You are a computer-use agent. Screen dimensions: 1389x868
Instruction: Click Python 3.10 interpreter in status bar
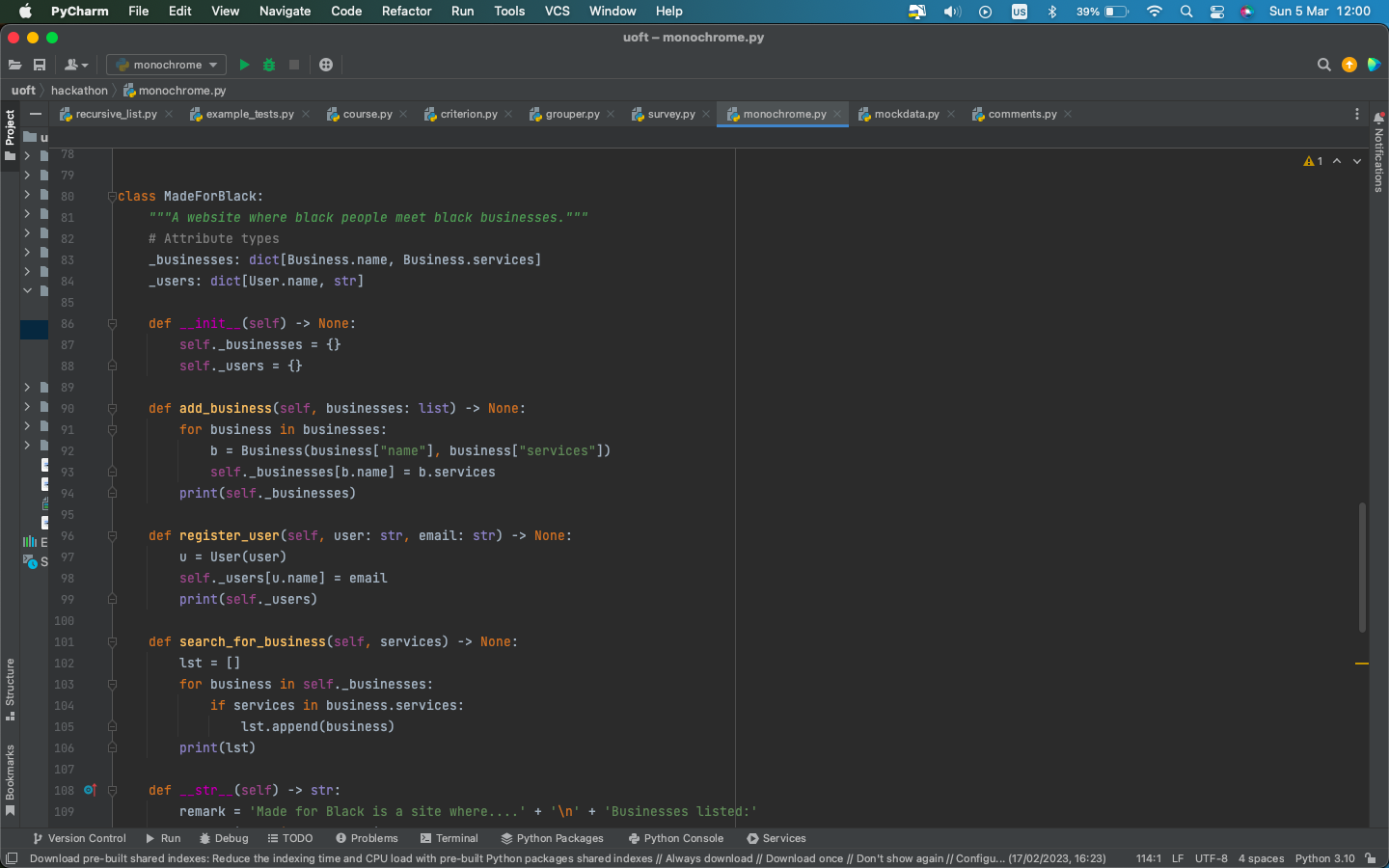[1324, 858]
